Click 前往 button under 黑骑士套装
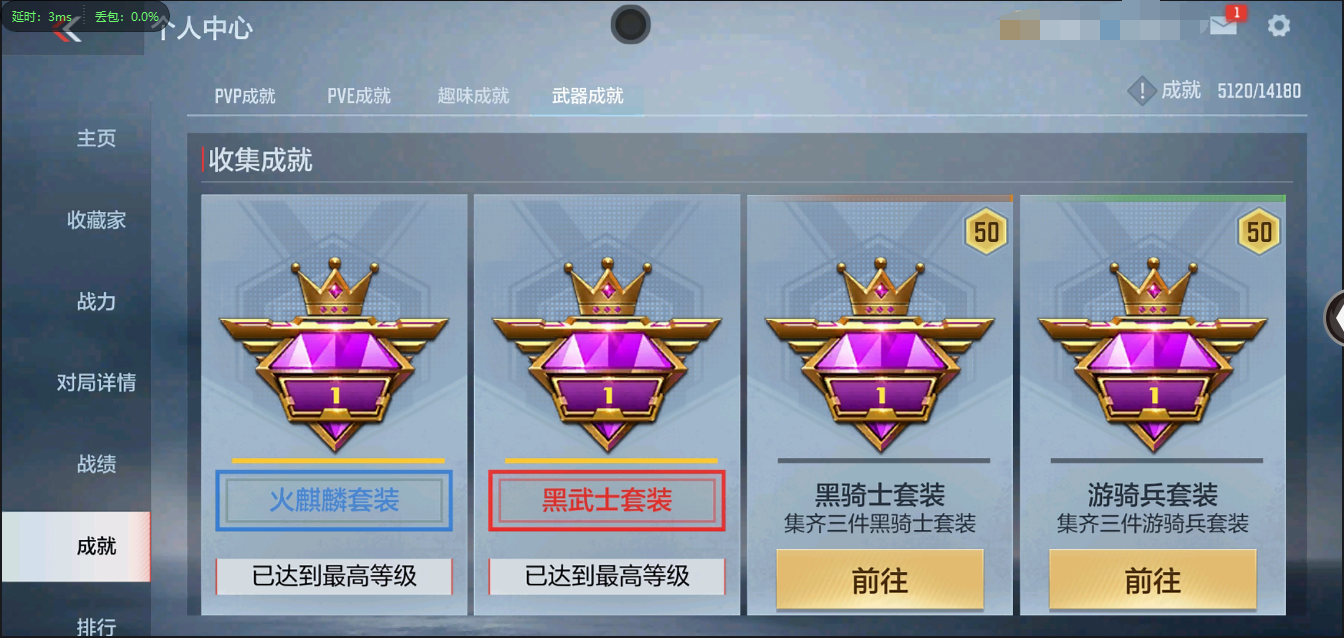The image size is (1344, 638). (x=880, y=580)
